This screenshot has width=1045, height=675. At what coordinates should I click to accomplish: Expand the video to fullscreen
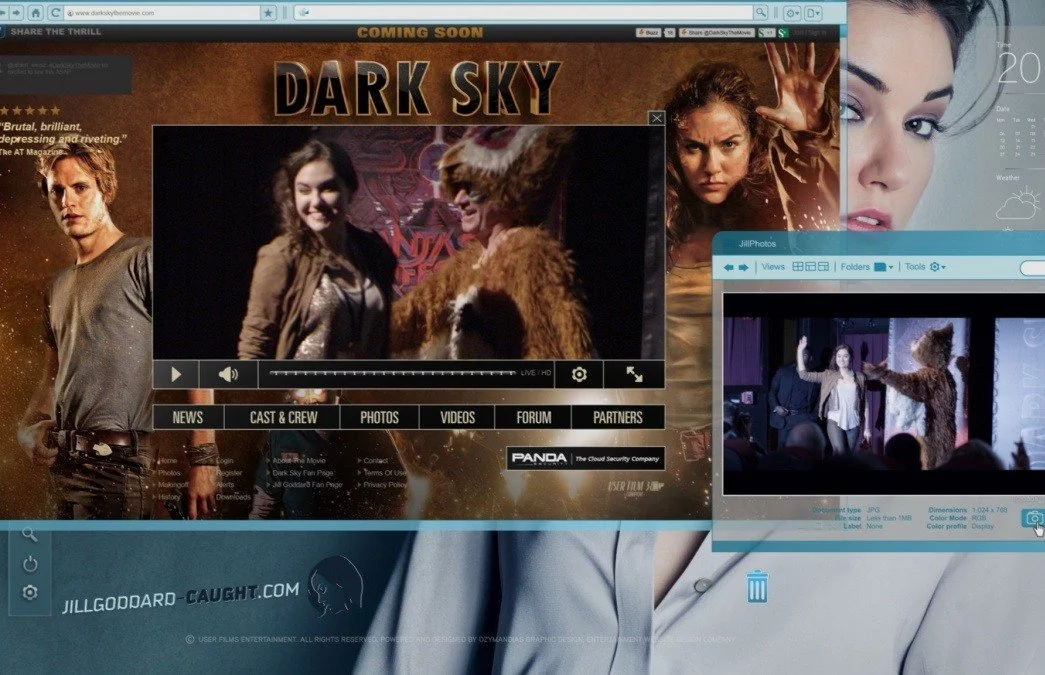point(634,374)
